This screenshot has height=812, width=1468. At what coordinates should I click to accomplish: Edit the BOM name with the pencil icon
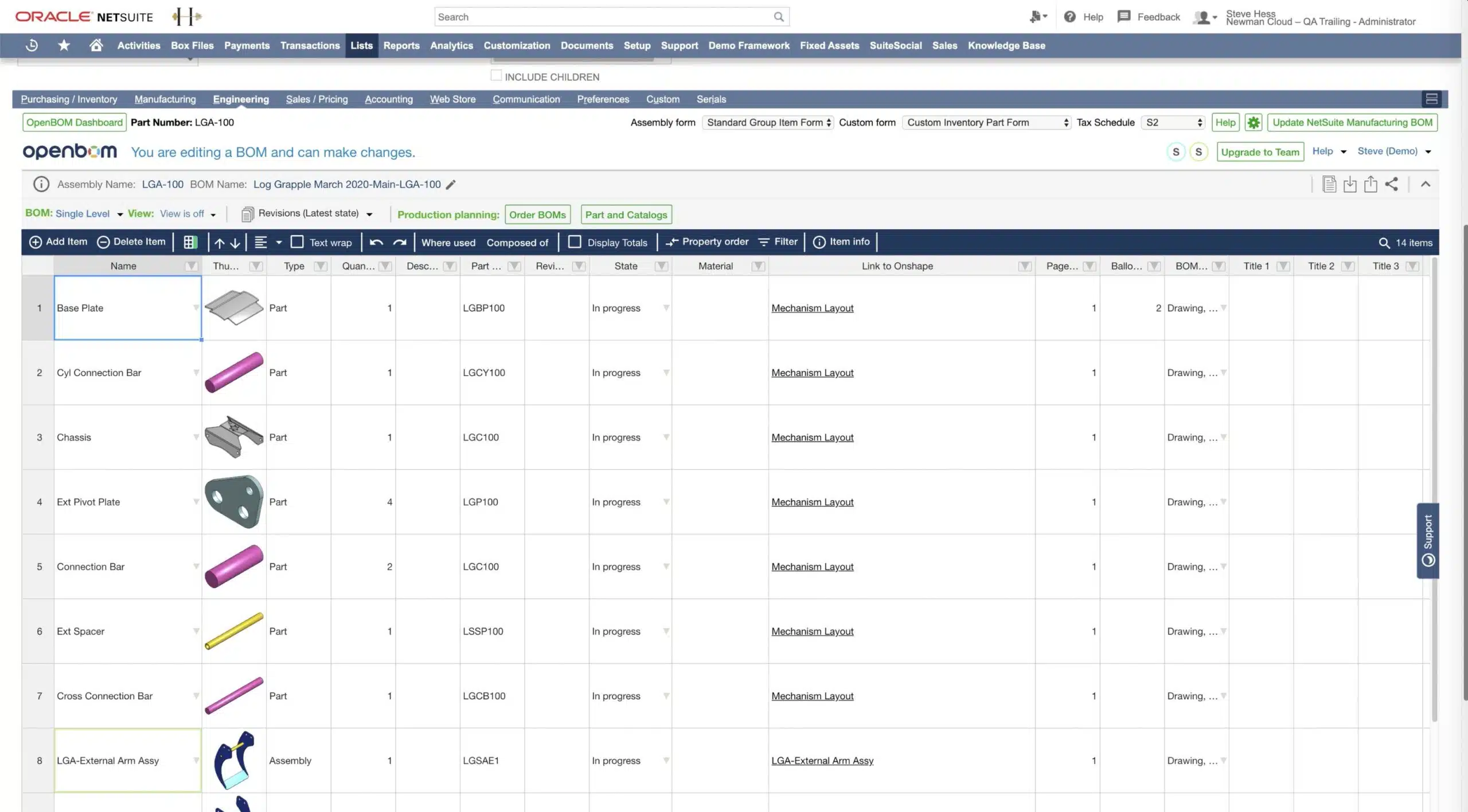(451, 184)
